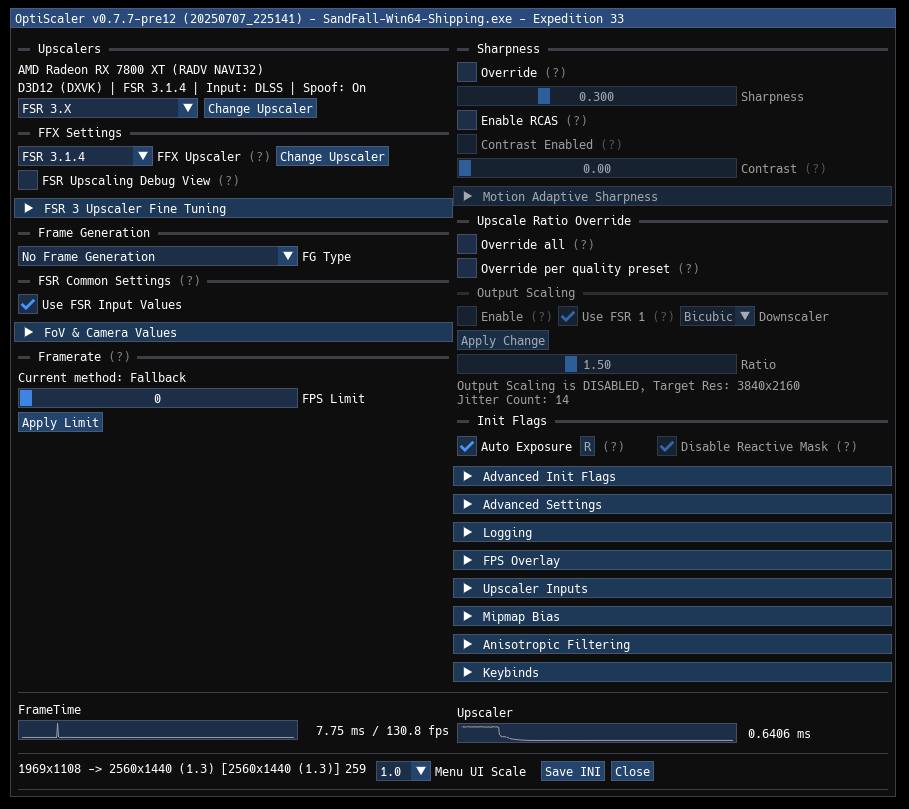Click the Upscaler frametime graph
Image resolution: width=909 pixels, height=809 pixels.
coord(597,733)
